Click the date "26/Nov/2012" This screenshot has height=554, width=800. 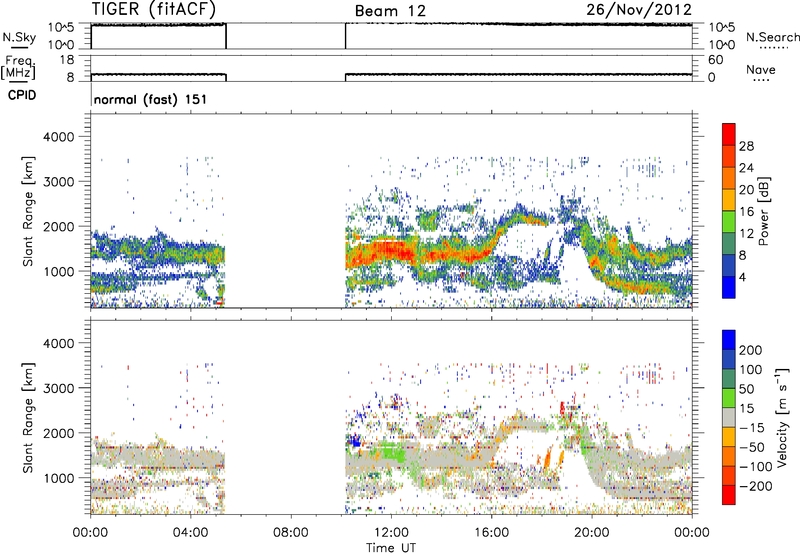click(x=639, y=9)
